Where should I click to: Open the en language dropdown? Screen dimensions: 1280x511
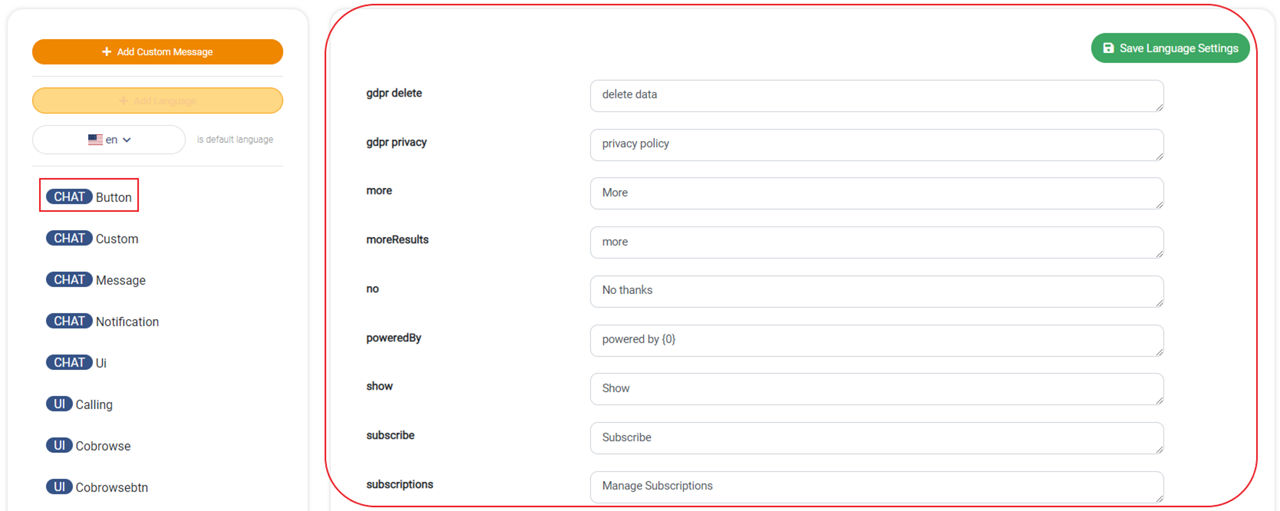tap(109, 140)
